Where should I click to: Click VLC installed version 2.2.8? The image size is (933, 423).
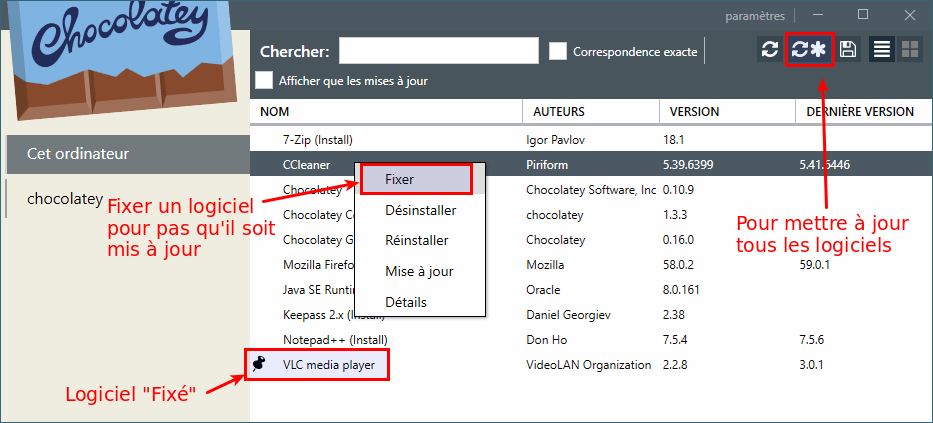coord(675,365)
